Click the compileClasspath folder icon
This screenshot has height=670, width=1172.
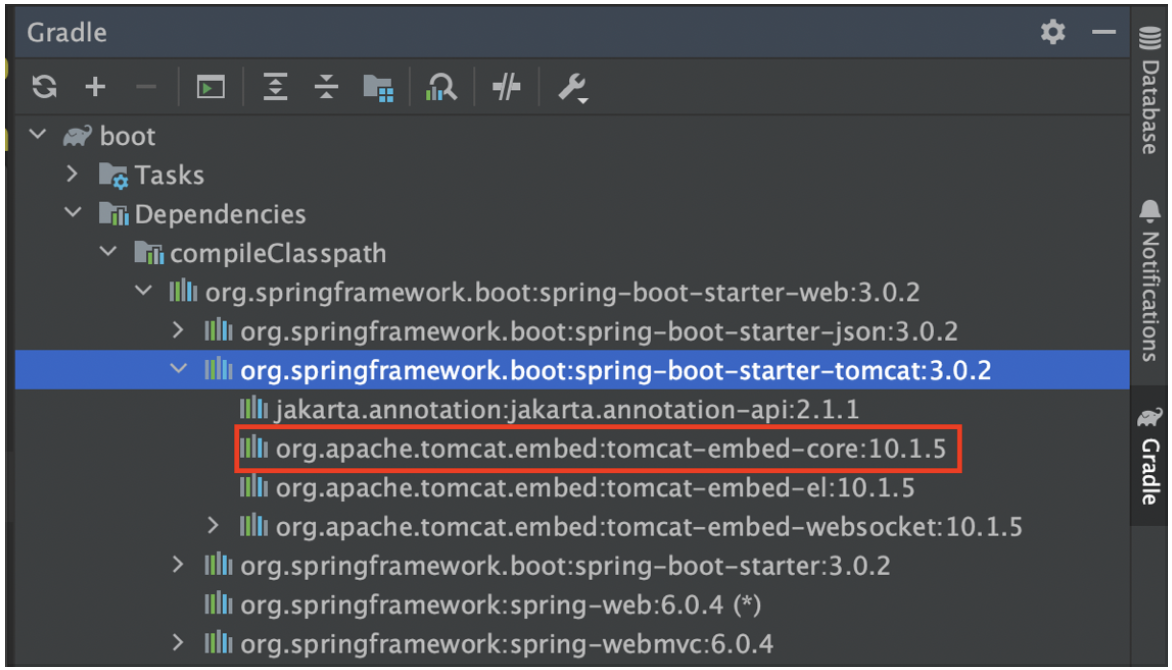coord(149,253)
